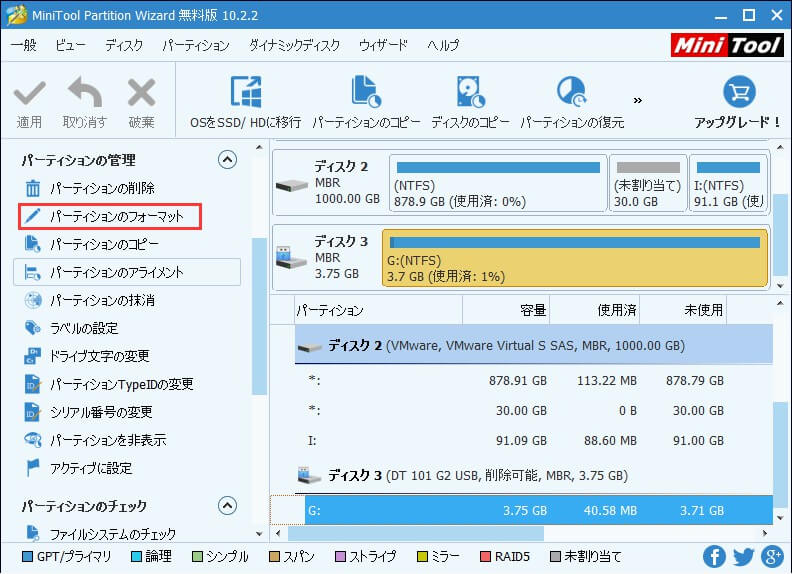Open Facebook share icon in status bar
Screen dimensions: 792x574
coord(714,556)
